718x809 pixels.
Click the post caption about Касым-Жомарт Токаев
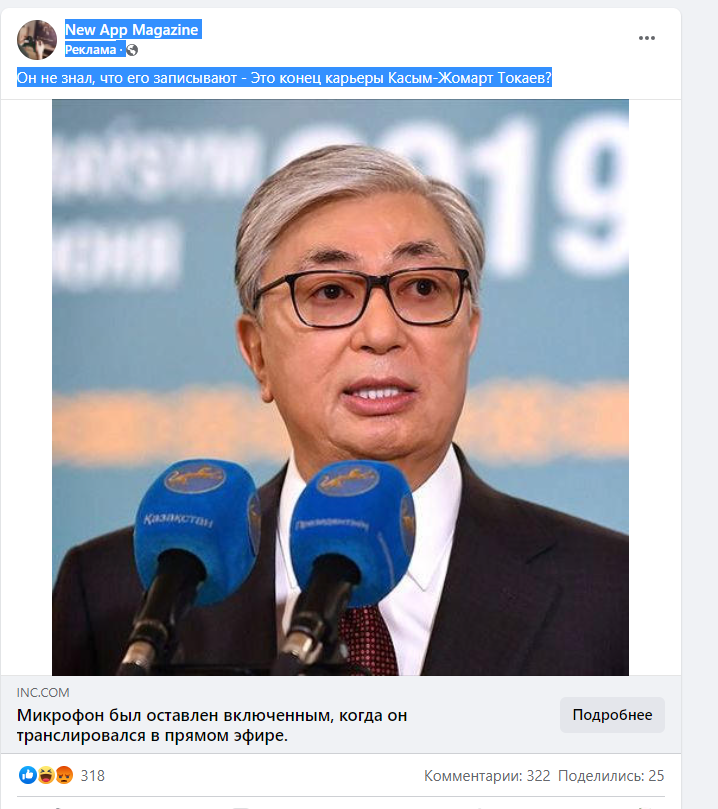[x=284, y=78]
